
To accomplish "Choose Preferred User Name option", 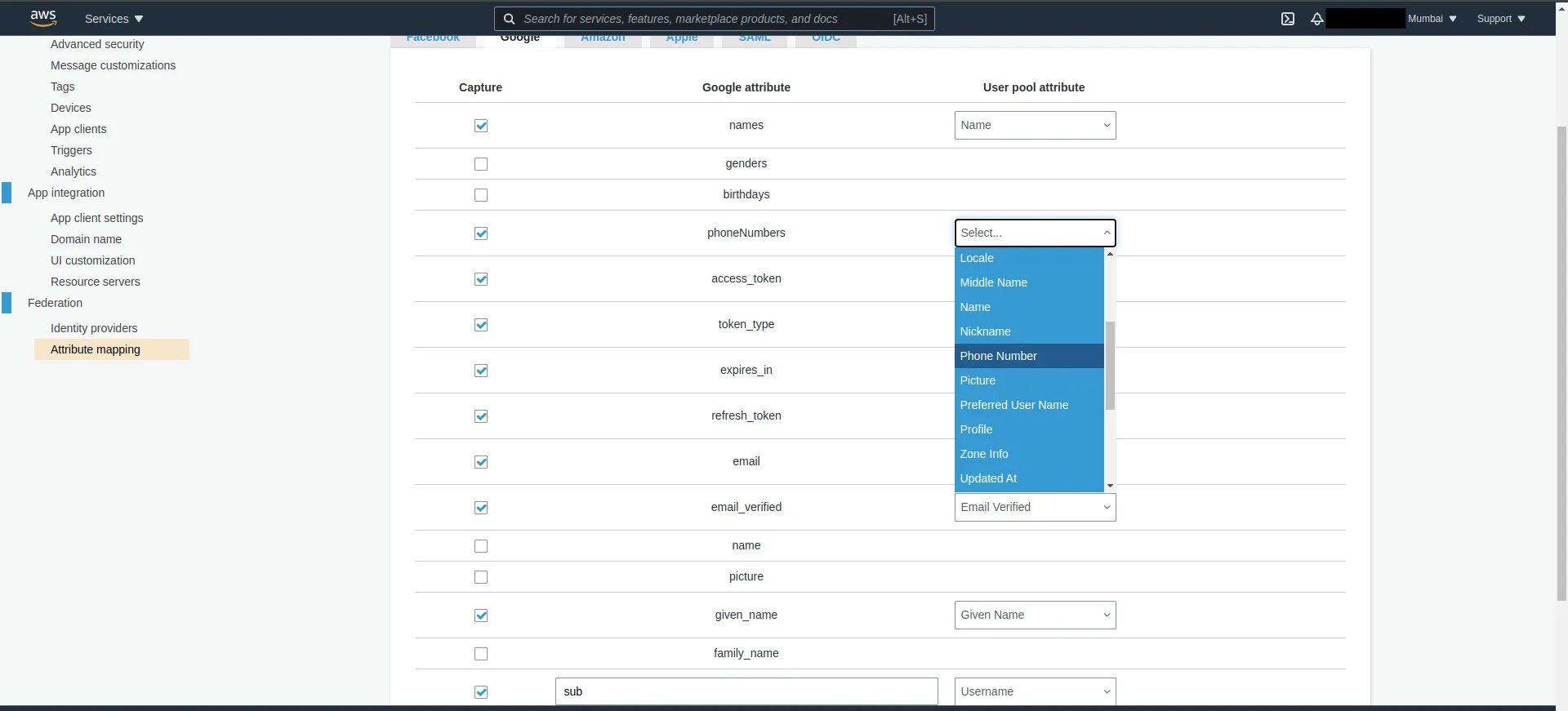I will (1029, 405).
